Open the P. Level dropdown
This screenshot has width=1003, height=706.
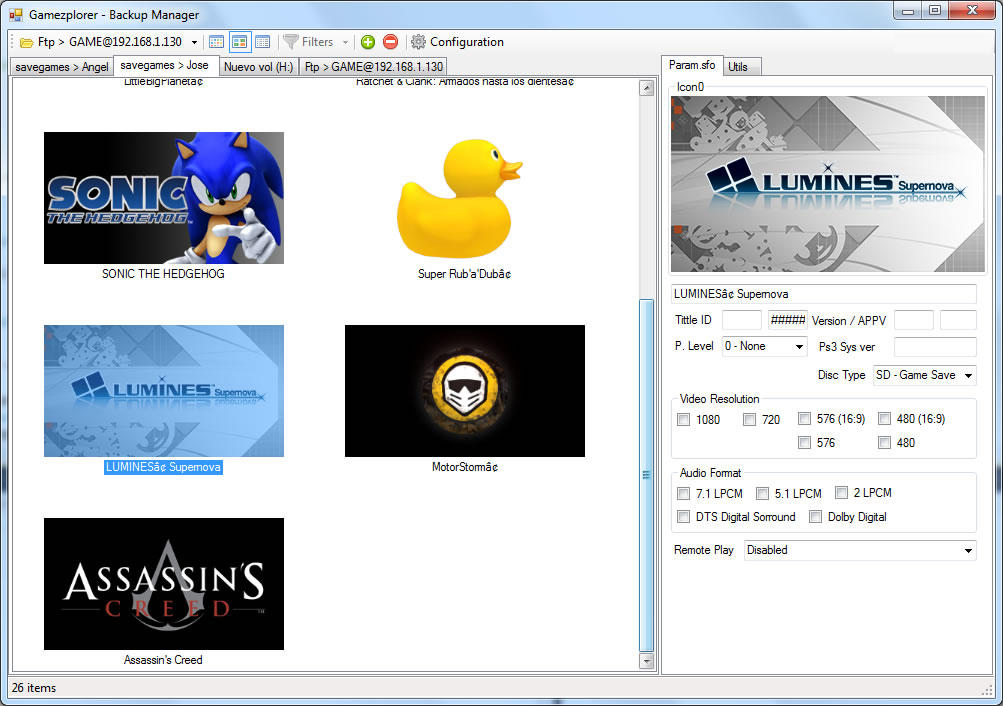tap(764, 347)
